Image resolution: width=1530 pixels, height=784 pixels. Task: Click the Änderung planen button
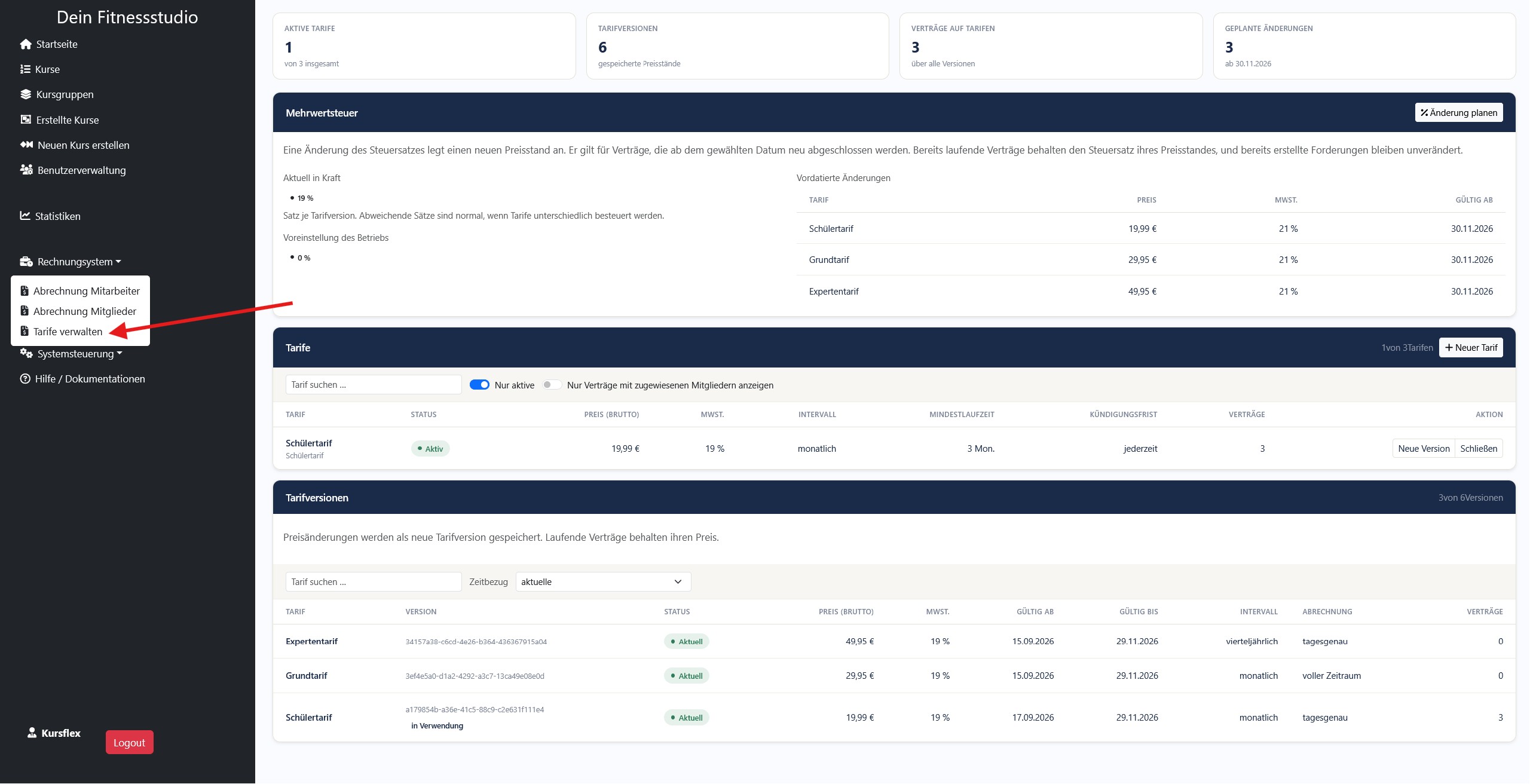pyautogui.click(x=1458, y=112)
